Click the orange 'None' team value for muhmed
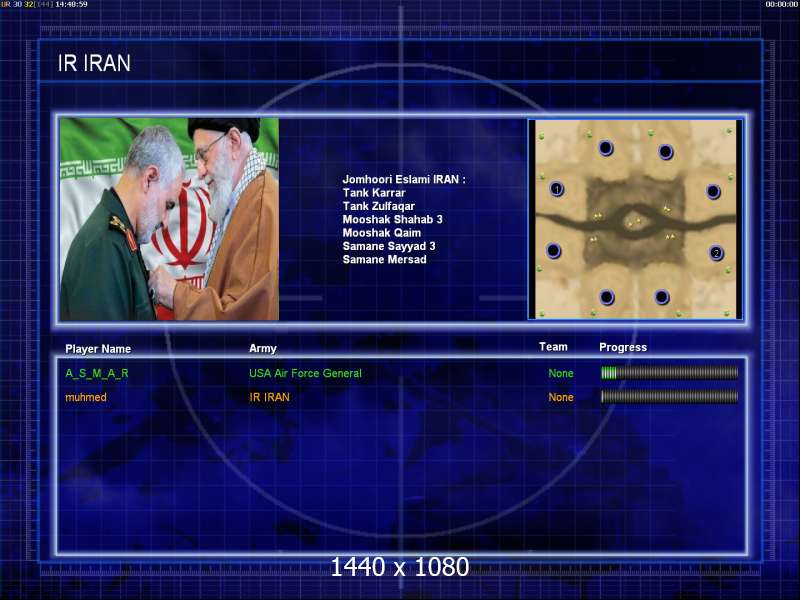Viewport: 800px width, 600px height. 561,397
